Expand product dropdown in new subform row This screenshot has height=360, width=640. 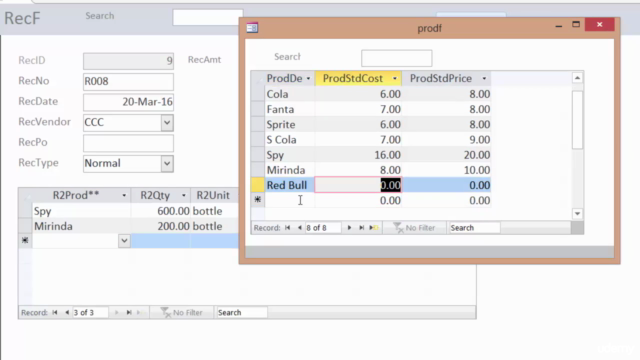[124, 241]
